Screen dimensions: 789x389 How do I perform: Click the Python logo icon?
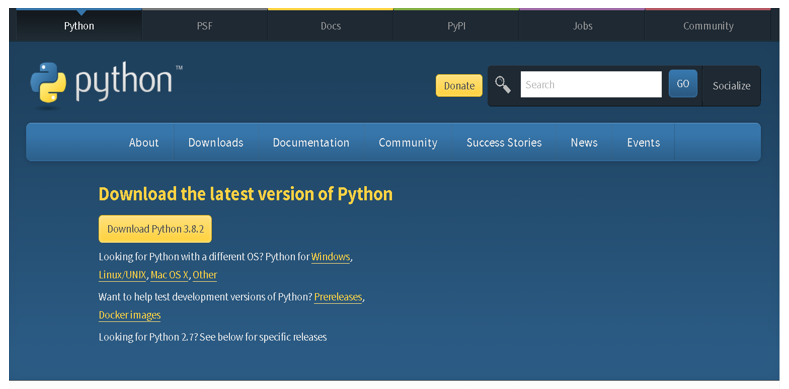pos(48,84)
